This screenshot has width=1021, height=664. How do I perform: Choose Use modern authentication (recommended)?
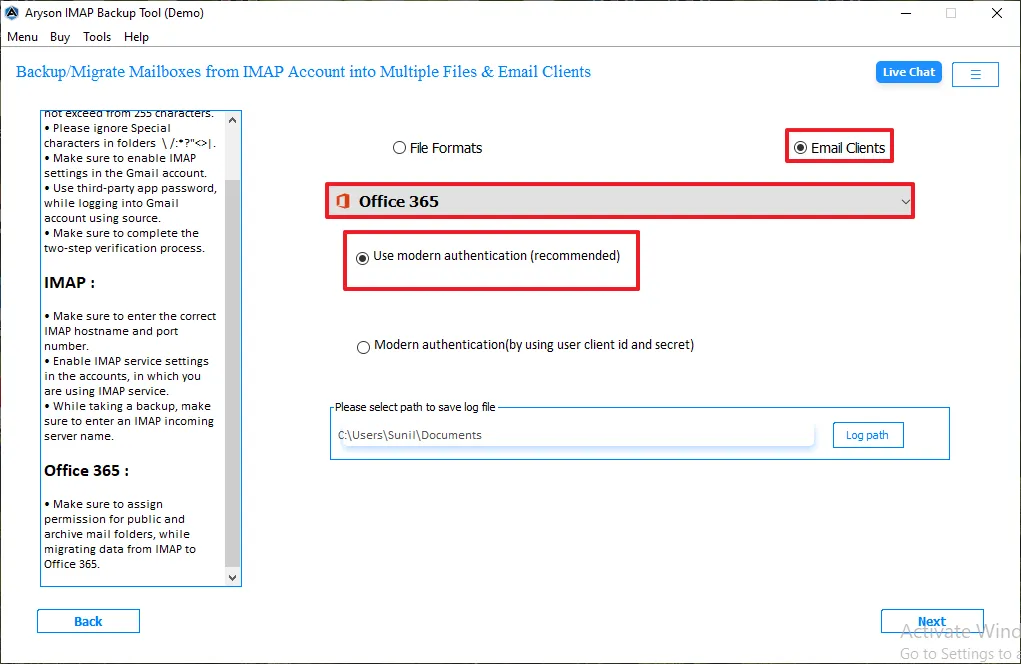point(488,256)
